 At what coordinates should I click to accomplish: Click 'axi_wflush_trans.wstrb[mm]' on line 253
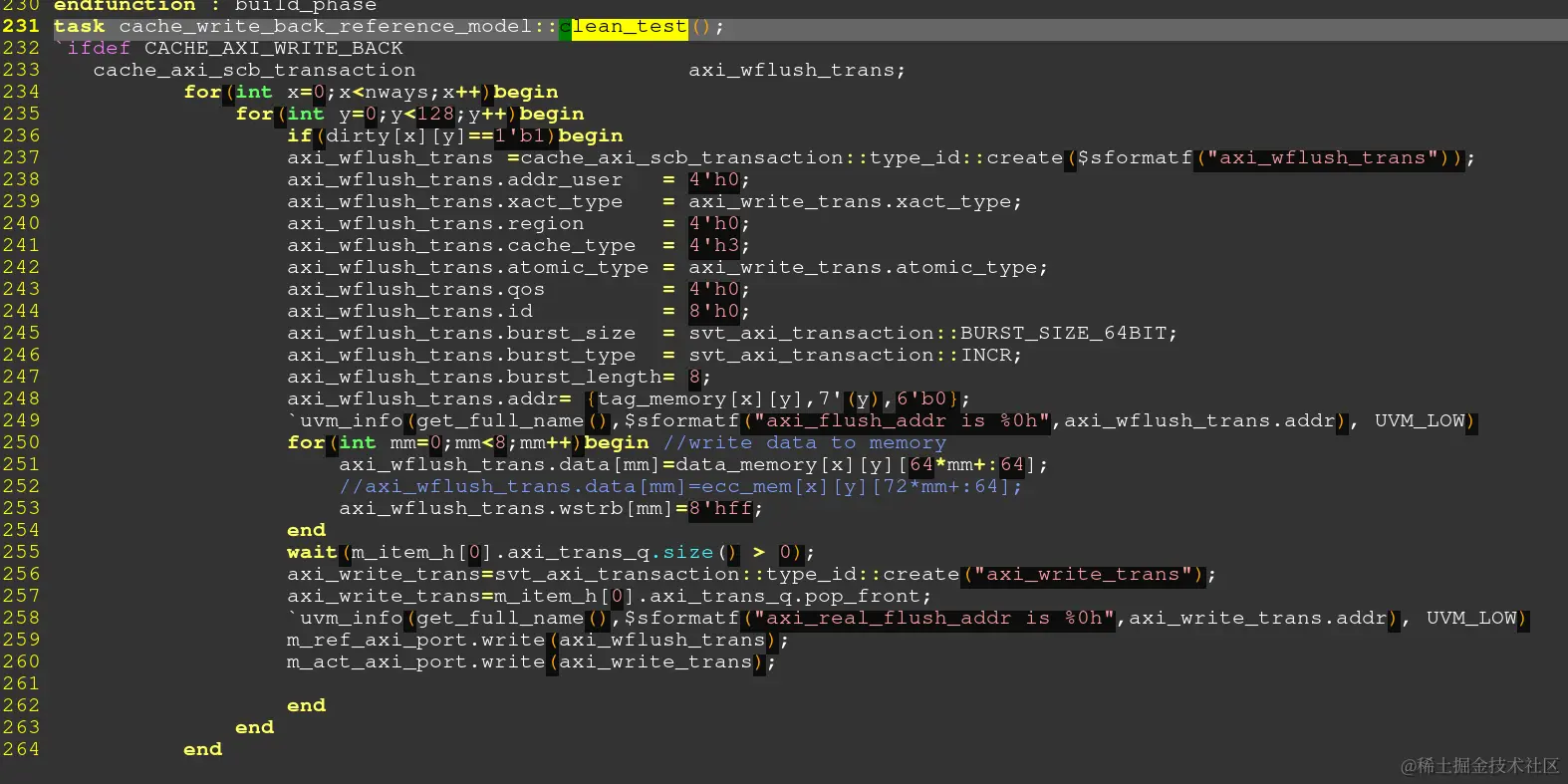point(507,508)
